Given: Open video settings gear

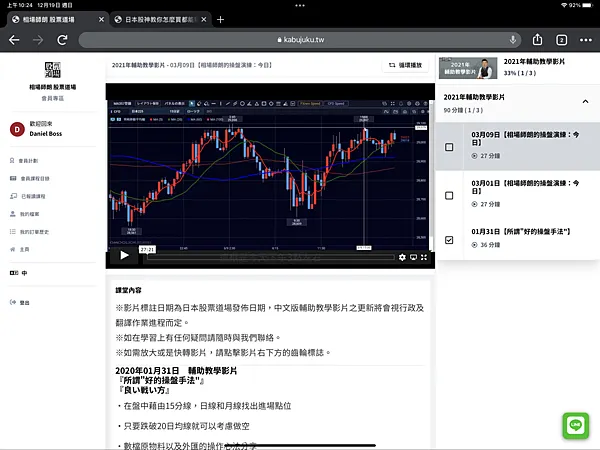Looking at the screenshot, I should [x=402, y=257].
